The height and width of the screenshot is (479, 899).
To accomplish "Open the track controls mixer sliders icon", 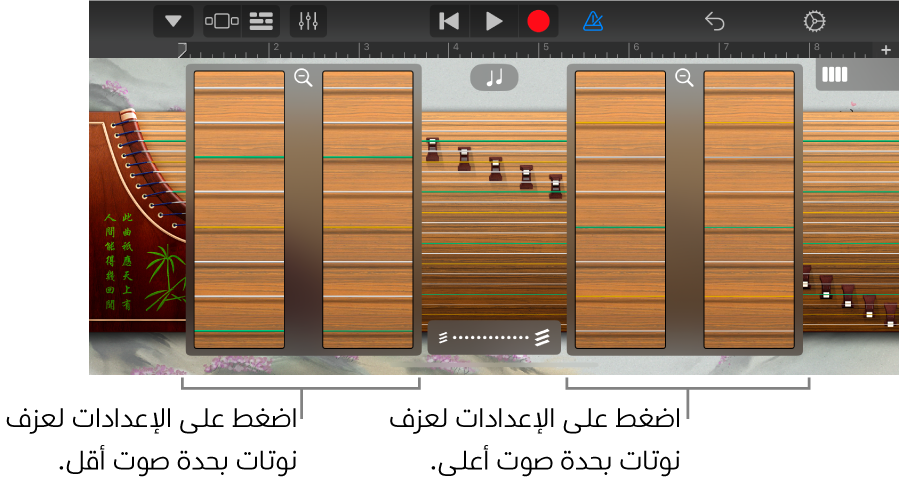I will (308, 22).
